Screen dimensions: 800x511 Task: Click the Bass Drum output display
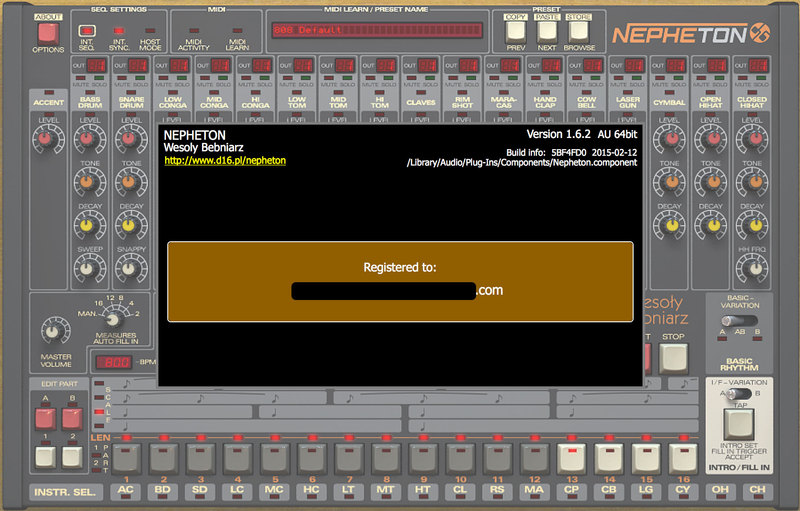point(96,65)
